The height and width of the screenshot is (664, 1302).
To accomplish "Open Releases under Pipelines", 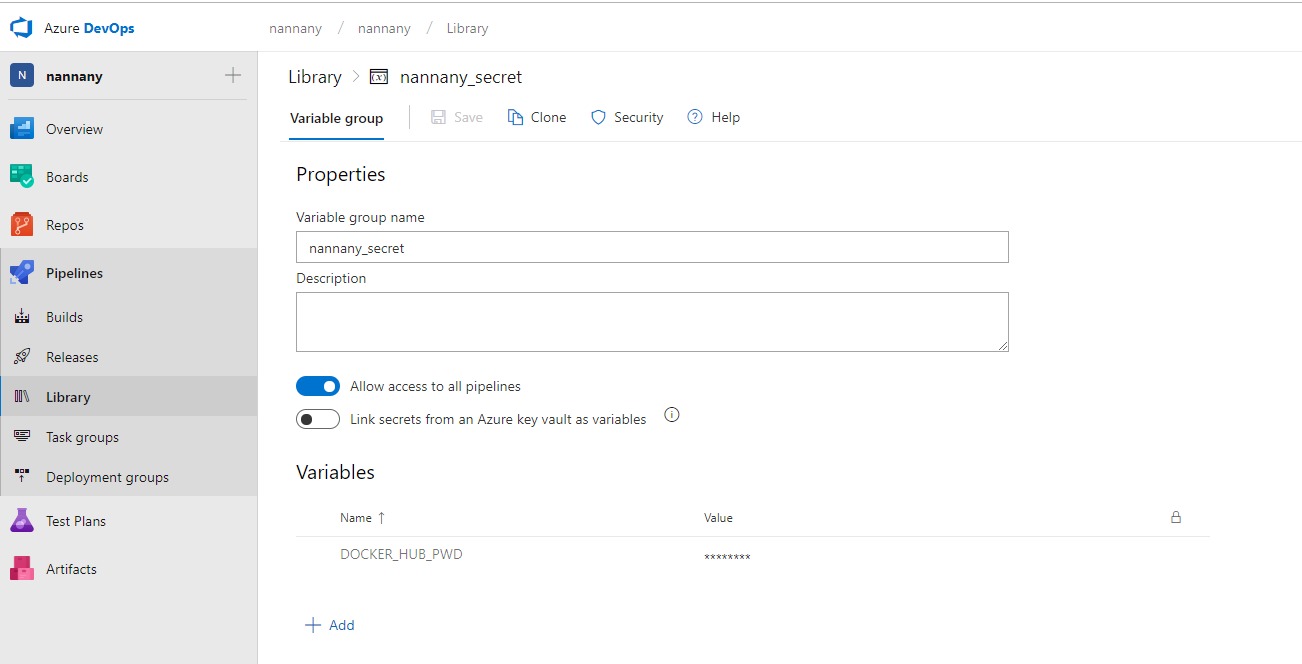I will 72,357.
